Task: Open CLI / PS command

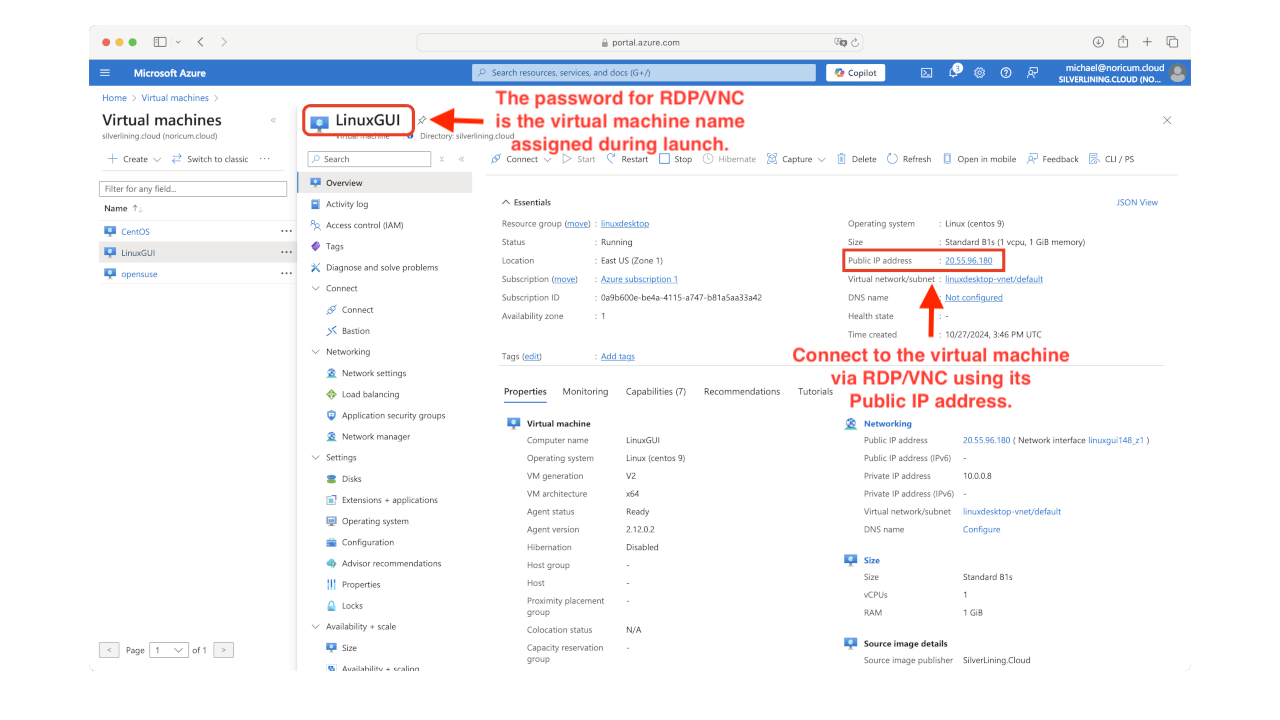Action: 1111,159
